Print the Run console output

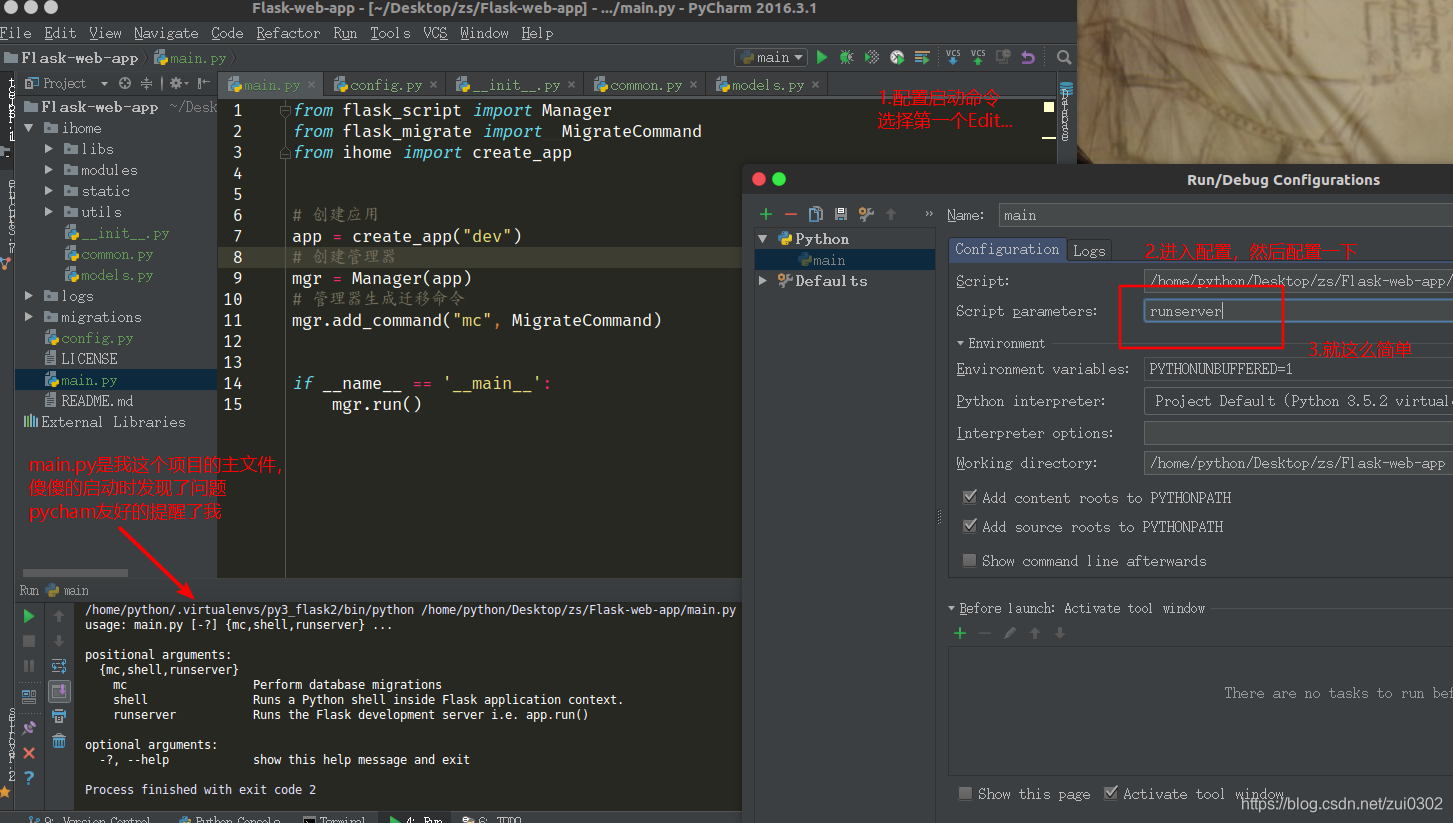coord(59,716)
